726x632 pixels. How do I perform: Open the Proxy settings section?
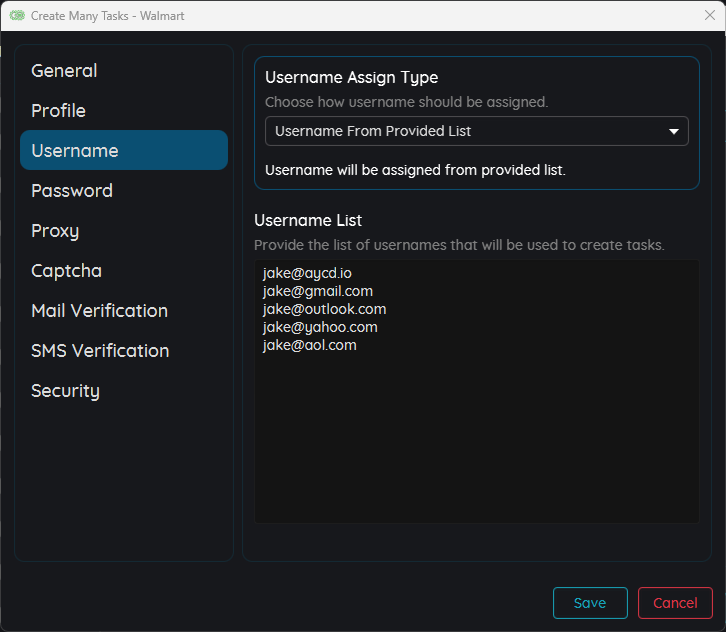coord(55,231)
